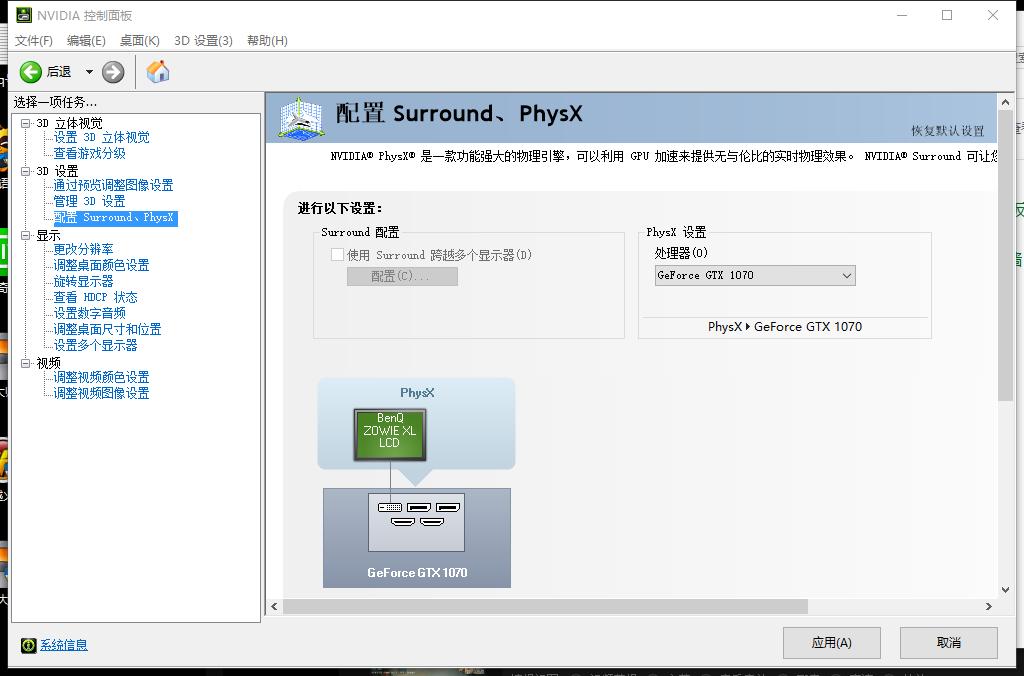This screenshot has height=676, width=1024.
Task: Click the GeForce GTX 1070 card diagram
Action: click(415, 521)
